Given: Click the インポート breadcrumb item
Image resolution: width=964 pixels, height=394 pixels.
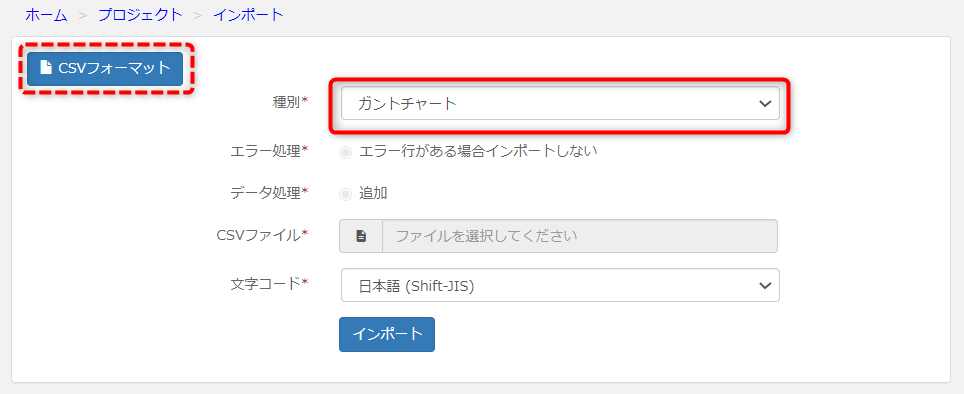Looking at the screenshot, I should 248,15.
